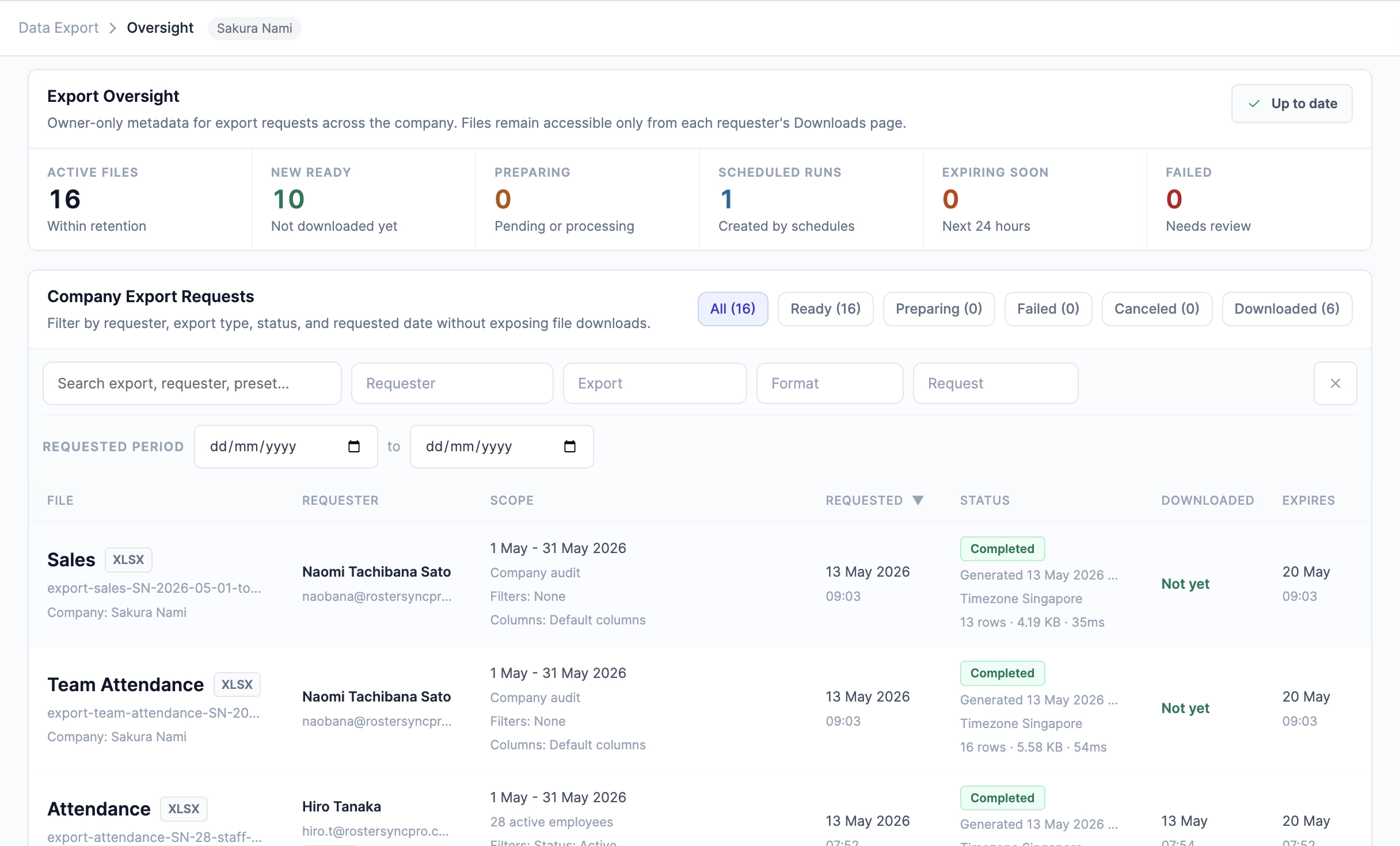Click the Attendance export by Hiro Tanaka
The height and width of the screenshot is (846, 1400).
pos(99,809)
